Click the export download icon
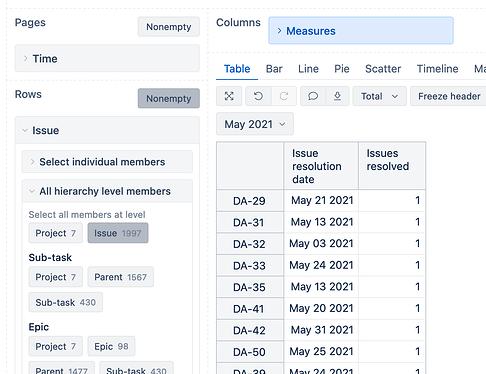 (337, 96)
